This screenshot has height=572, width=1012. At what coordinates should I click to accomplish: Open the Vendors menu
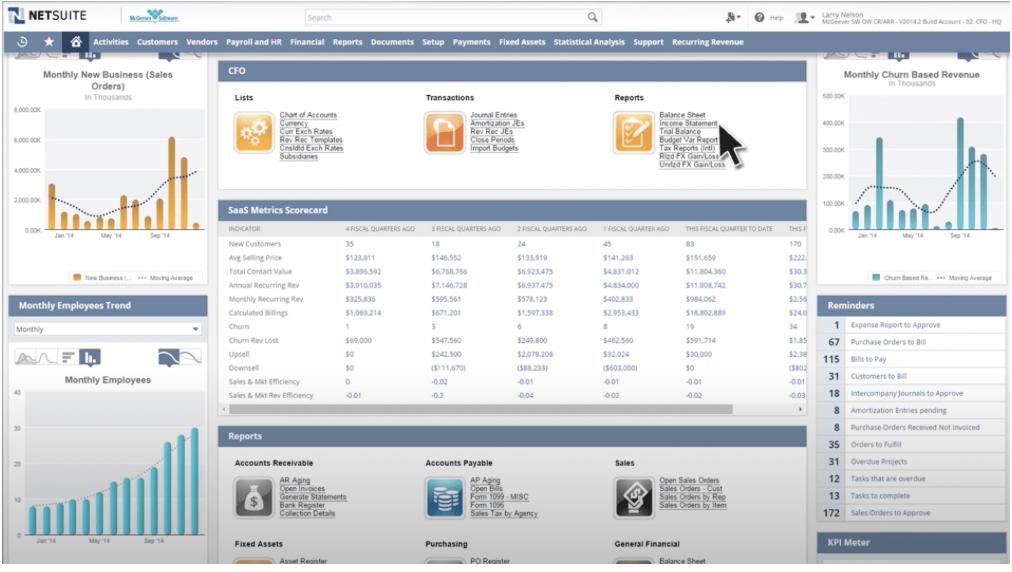[x=201, y=42]
